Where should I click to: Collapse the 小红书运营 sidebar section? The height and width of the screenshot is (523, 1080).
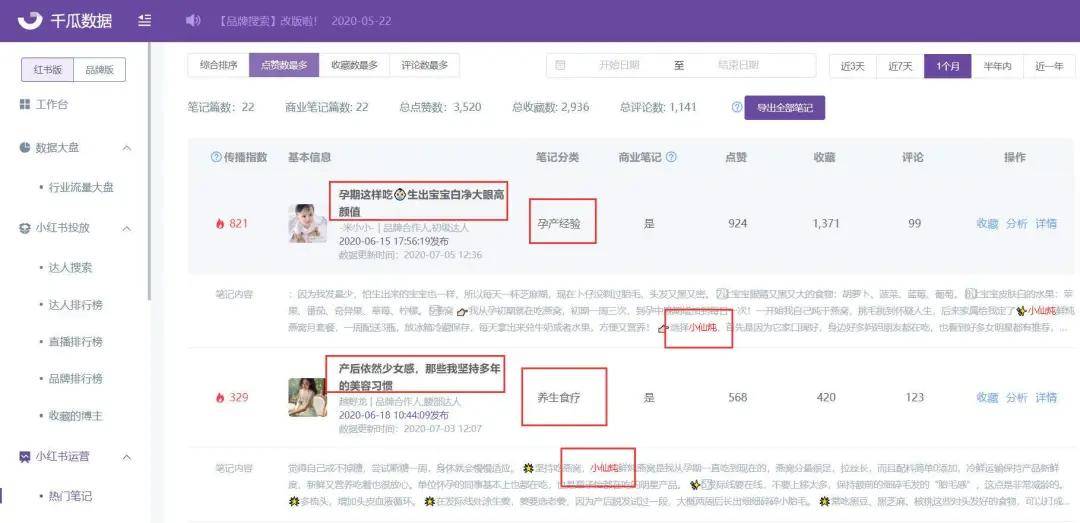127,456
